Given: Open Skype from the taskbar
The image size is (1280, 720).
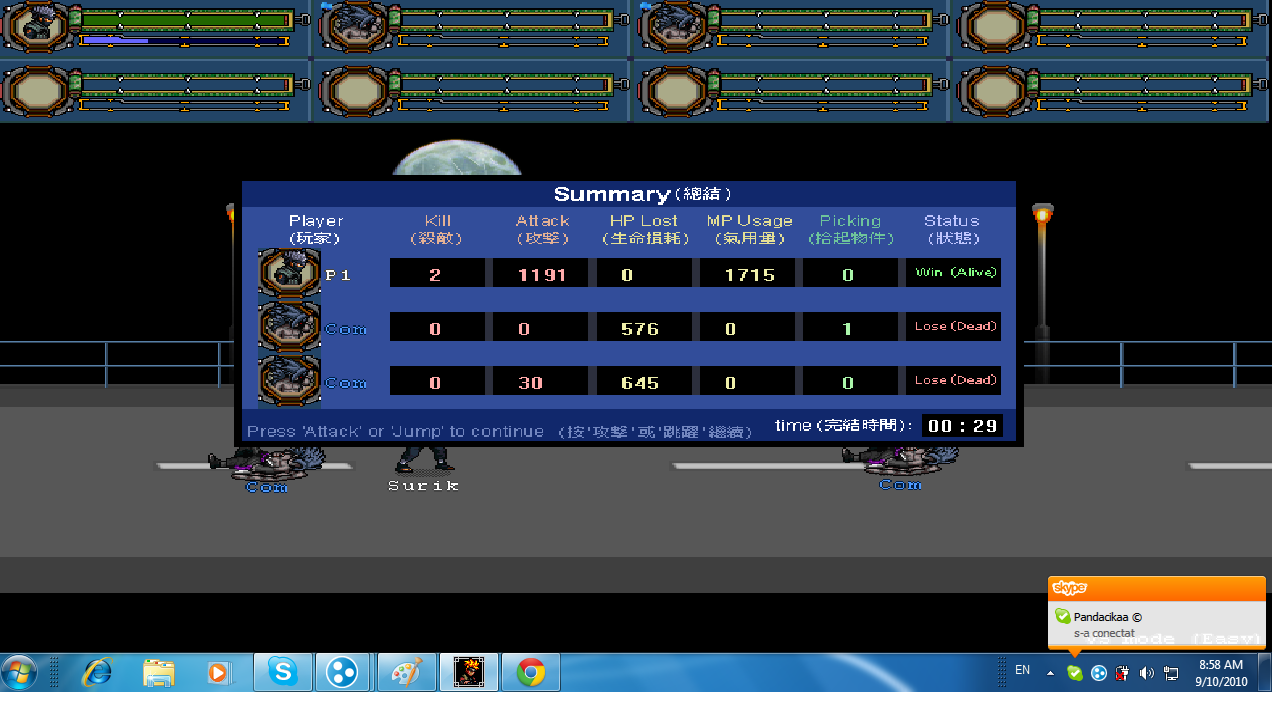Looking at the screenshot, I should [x=283, y=672].
